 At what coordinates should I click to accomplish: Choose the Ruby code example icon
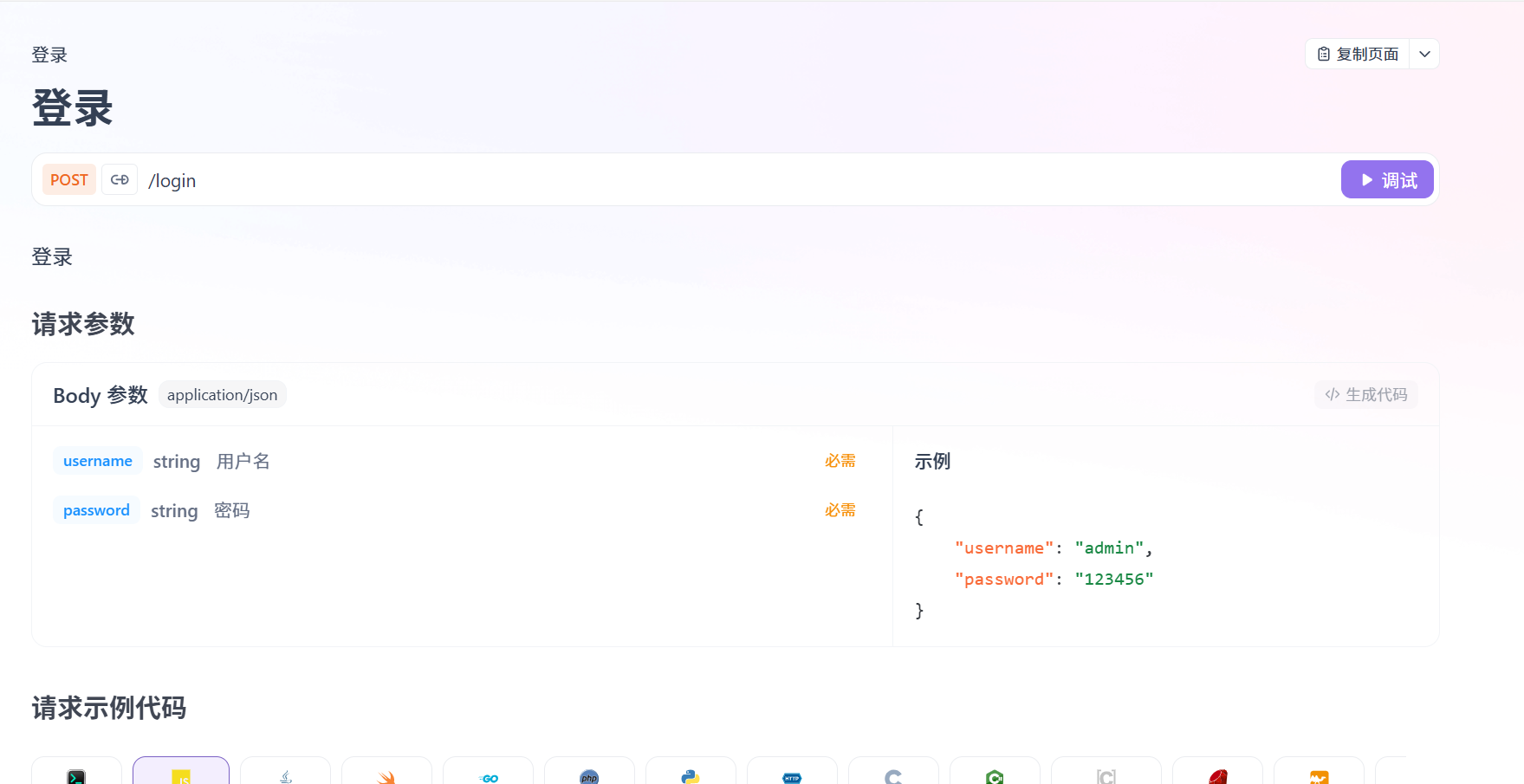point(1218,775)
